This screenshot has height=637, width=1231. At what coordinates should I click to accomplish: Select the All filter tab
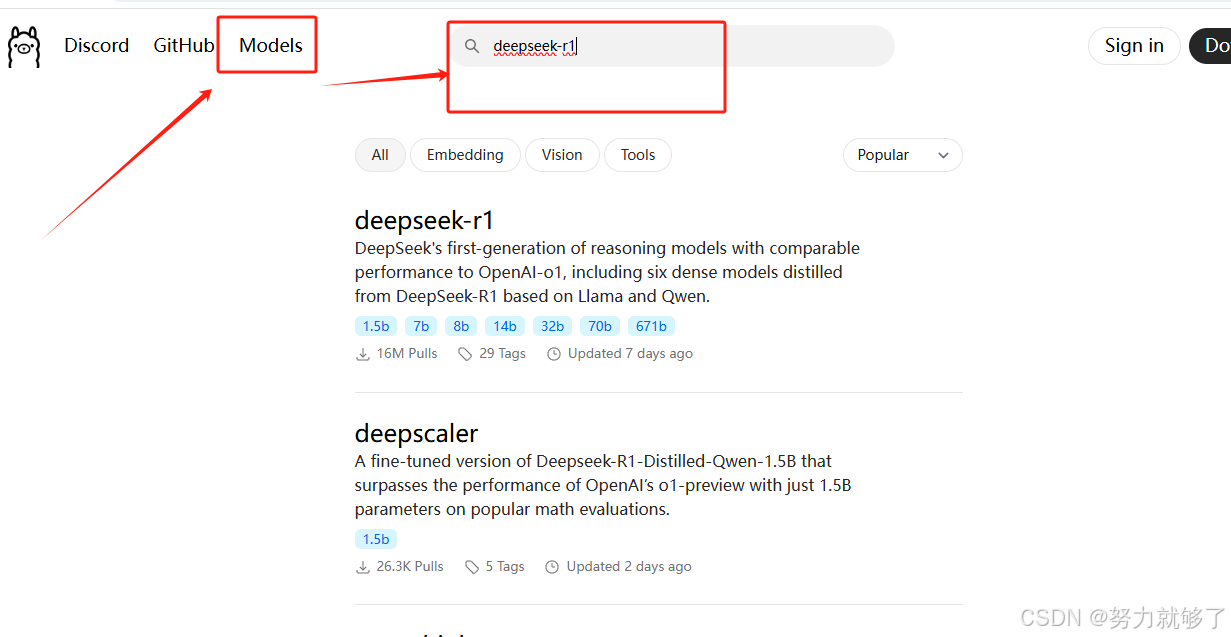click(380, 155)
